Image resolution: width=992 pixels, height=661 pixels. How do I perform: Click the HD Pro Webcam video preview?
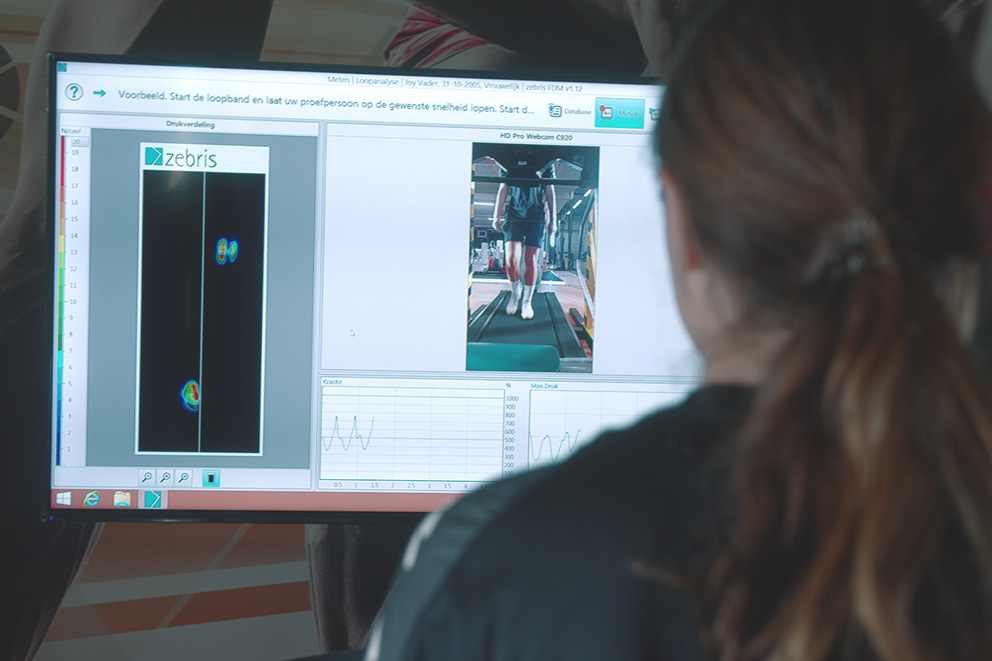pyautogui.click(x=531, y=257)
